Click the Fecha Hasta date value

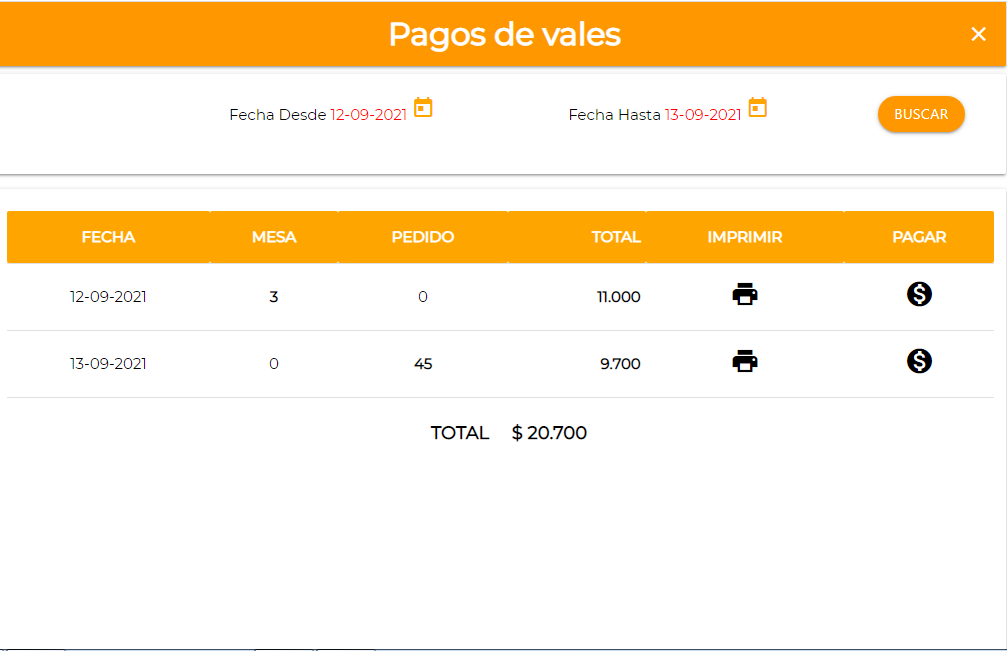coord(703,115)
